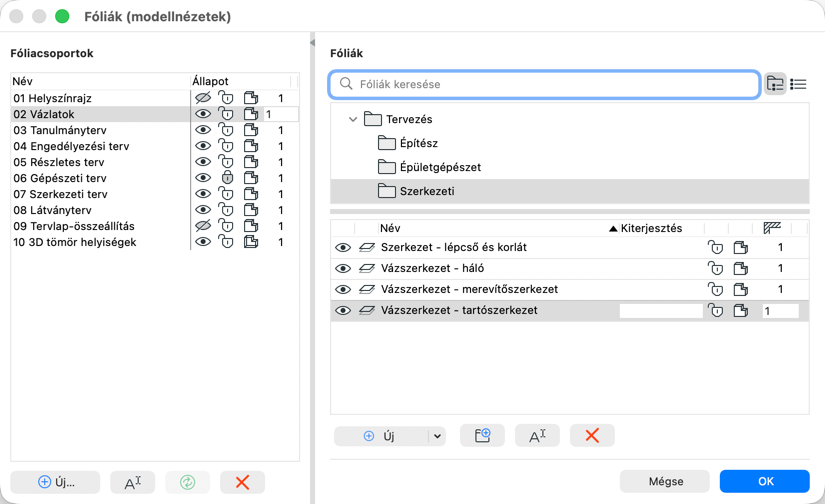Select 03 Tanulmányterv layer combination
This screenshot has width=825, height=504.
coord(60,130)
